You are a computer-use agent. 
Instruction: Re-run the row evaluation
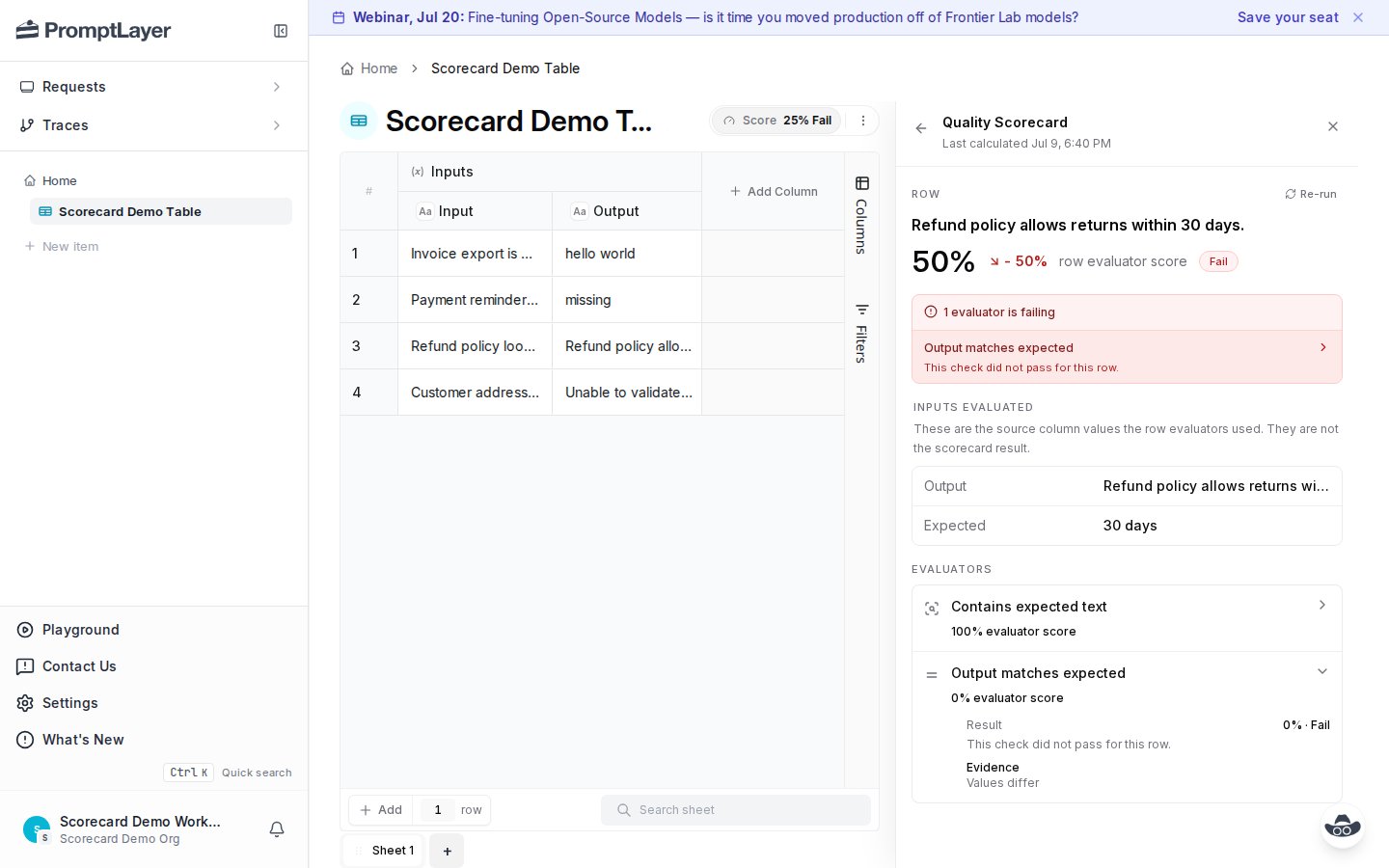click(1311, 194)
